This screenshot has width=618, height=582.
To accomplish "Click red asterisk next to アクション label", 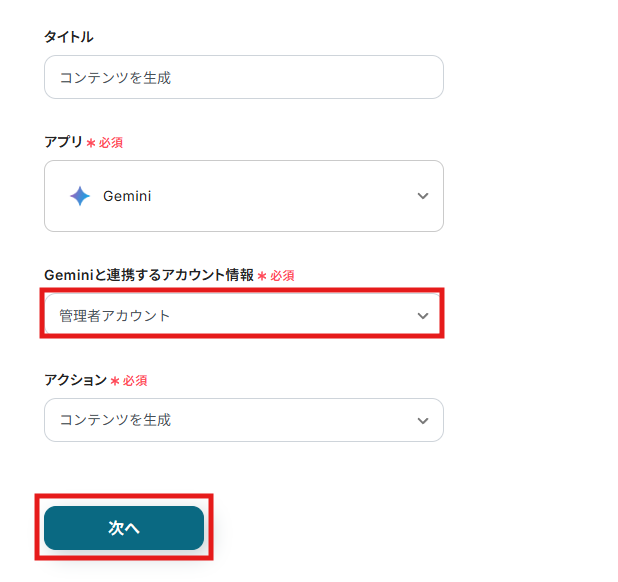I will tap(115, 381).
